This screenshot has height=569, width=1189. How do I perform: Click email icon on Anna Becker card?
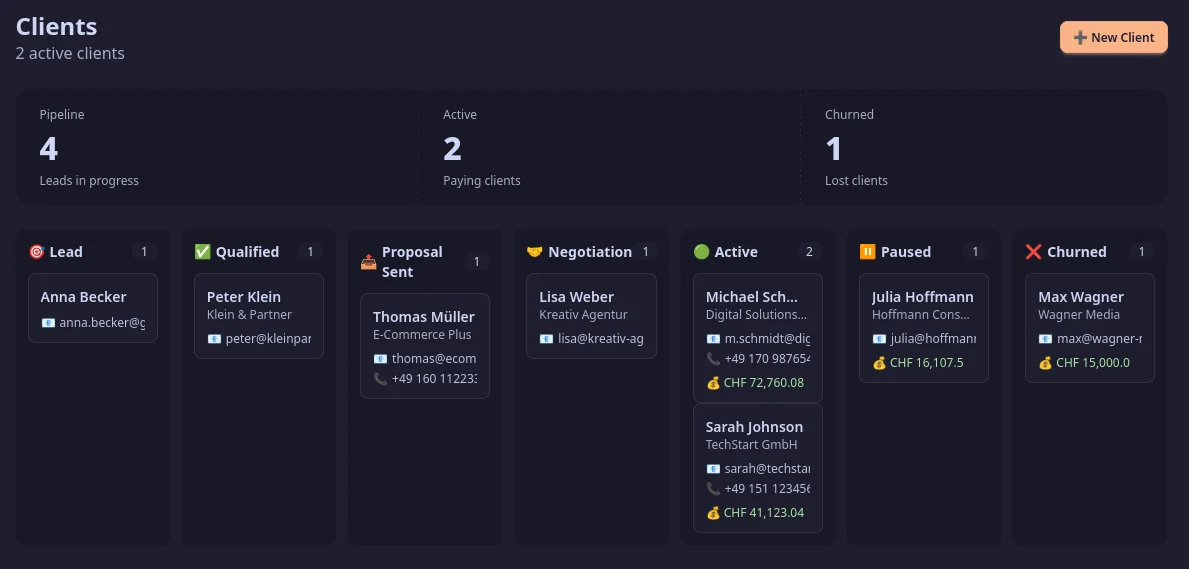pos(48,323)
